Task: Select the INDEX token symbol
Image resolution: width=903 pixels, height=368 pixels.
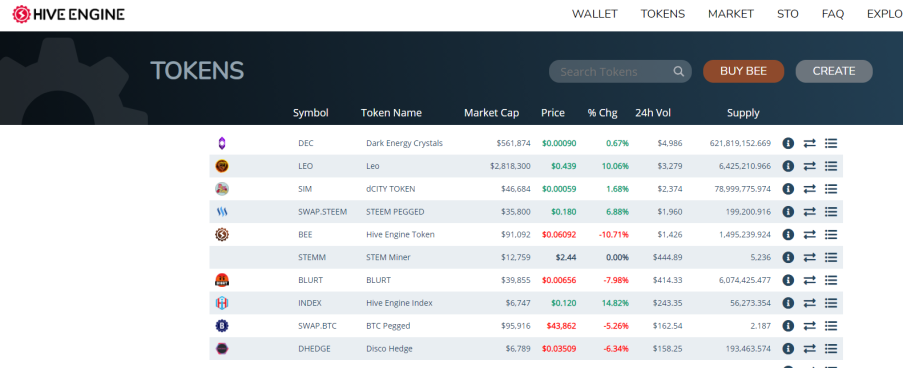Action: 310,303
